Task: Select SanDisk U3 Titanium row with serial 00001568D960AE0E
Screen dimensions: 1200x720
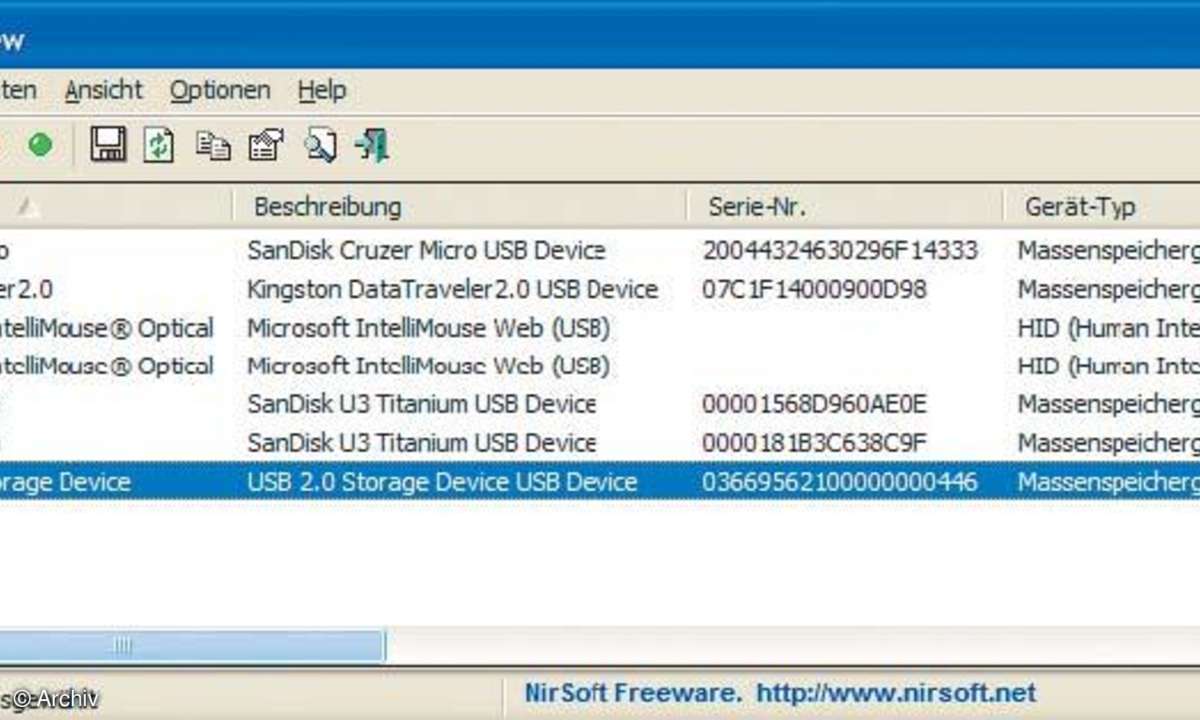Action: click(600, 404)
